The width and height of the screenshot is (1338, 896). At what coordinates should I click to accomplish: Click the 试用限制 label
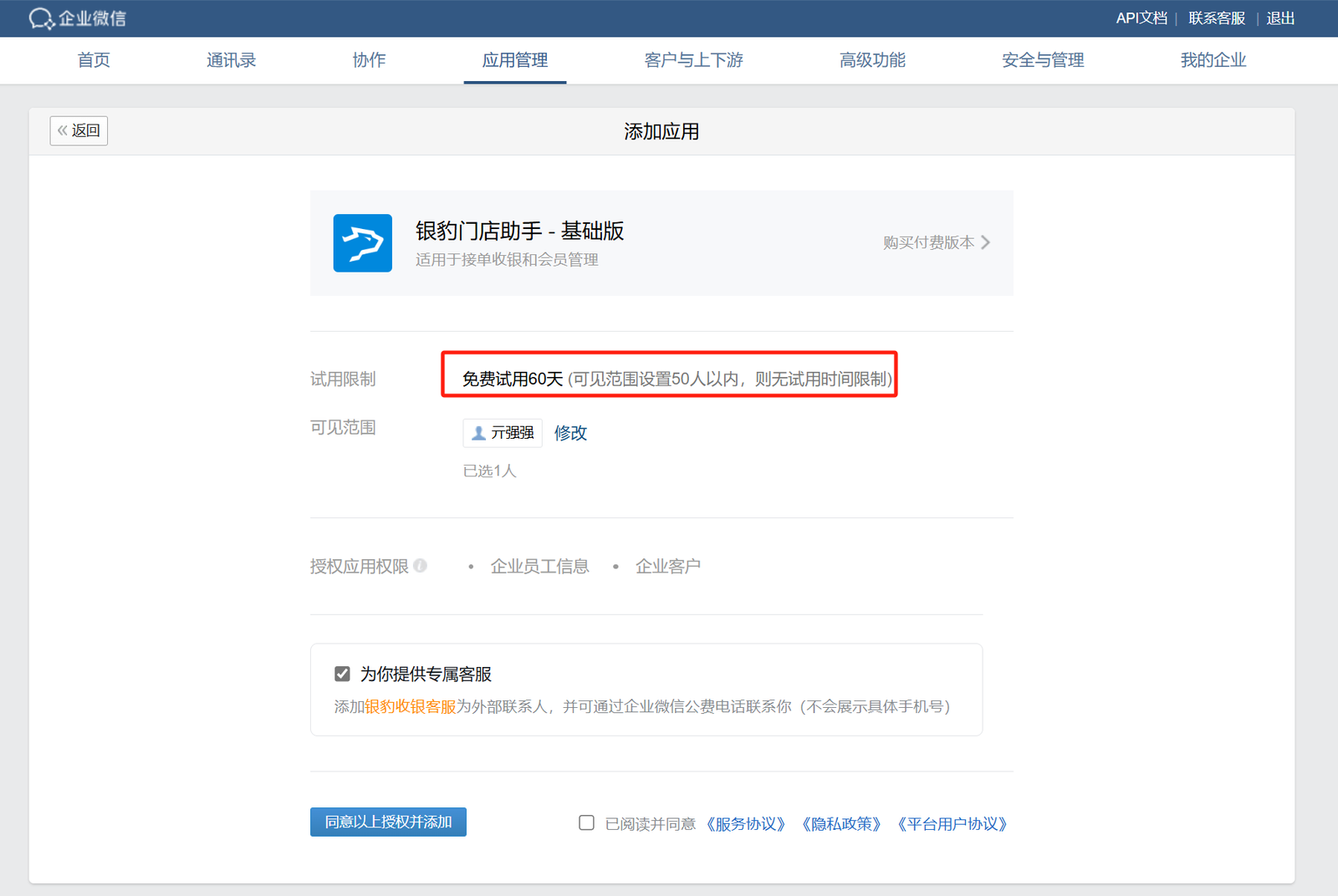343,379
